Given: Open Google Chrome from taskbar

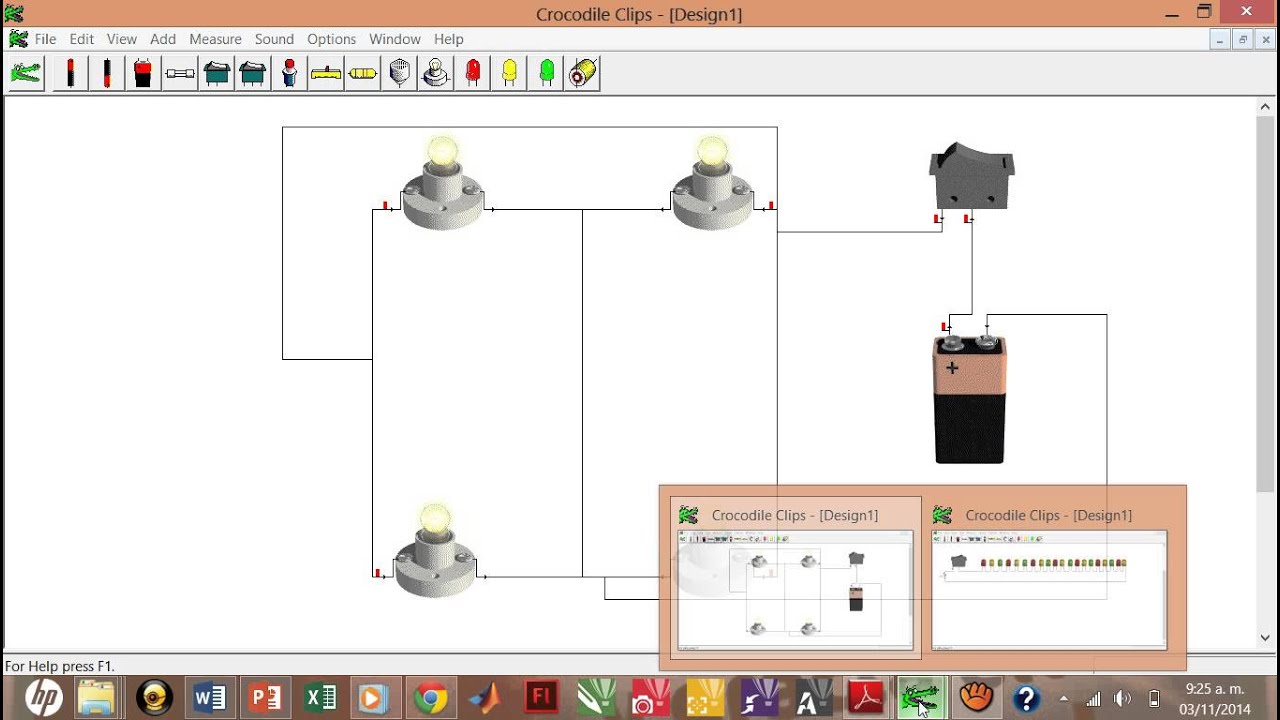Looking at the screenshot, I should [431, 697].
